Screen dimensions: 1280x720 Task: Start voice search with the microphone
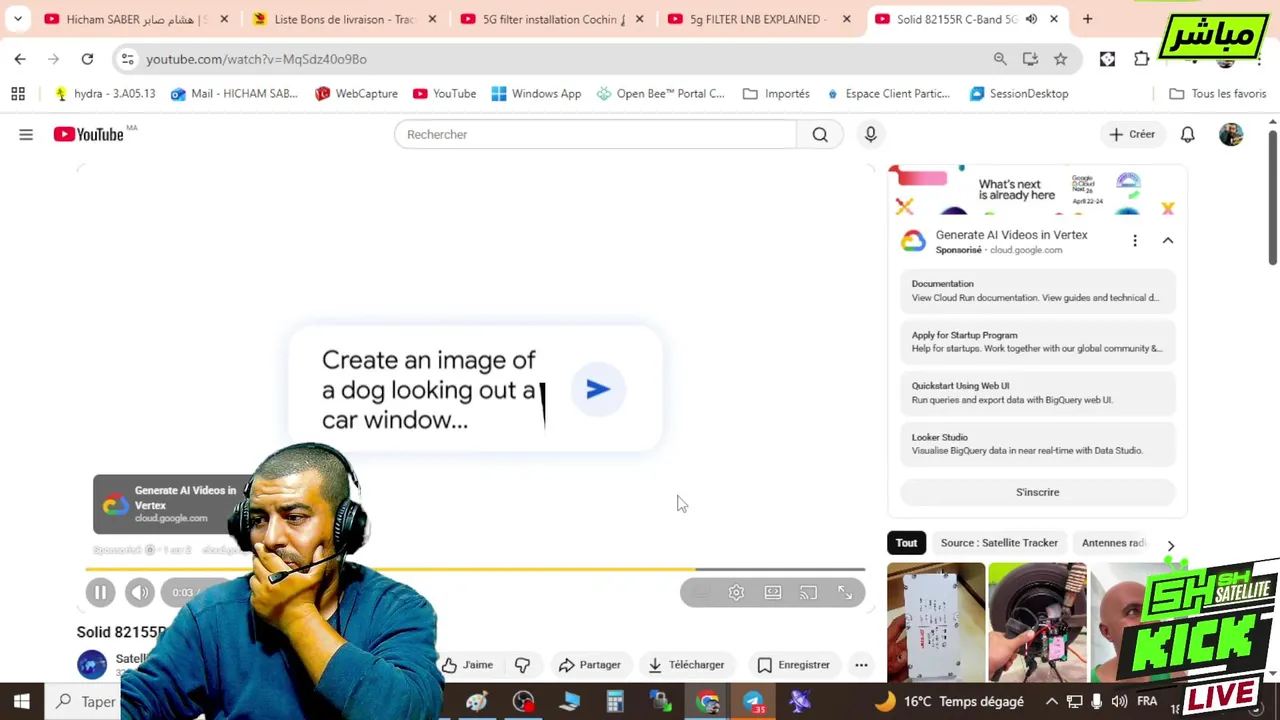point(870,134)
